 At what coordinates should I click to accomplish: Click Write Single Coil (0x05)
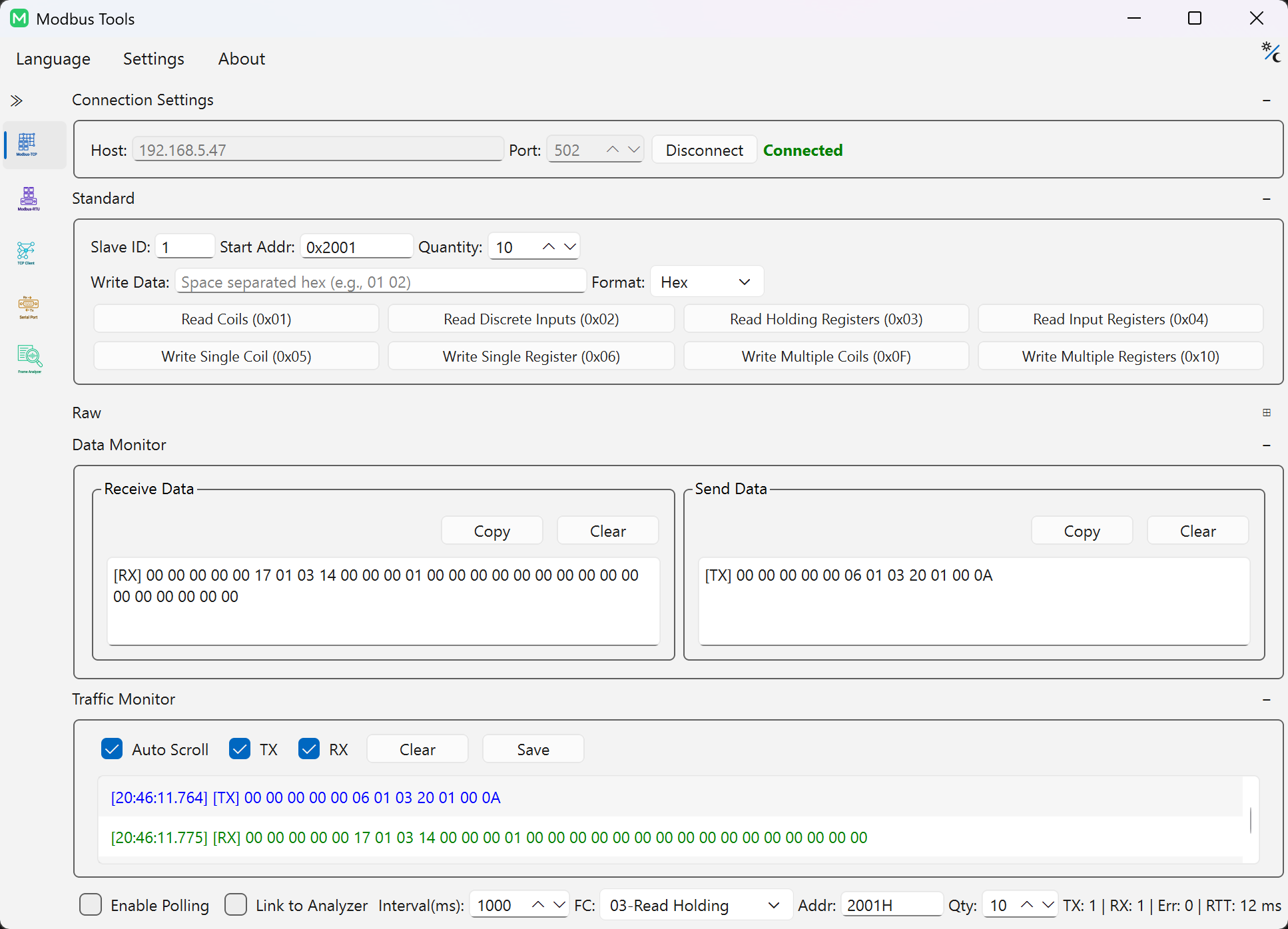[236, 356]
